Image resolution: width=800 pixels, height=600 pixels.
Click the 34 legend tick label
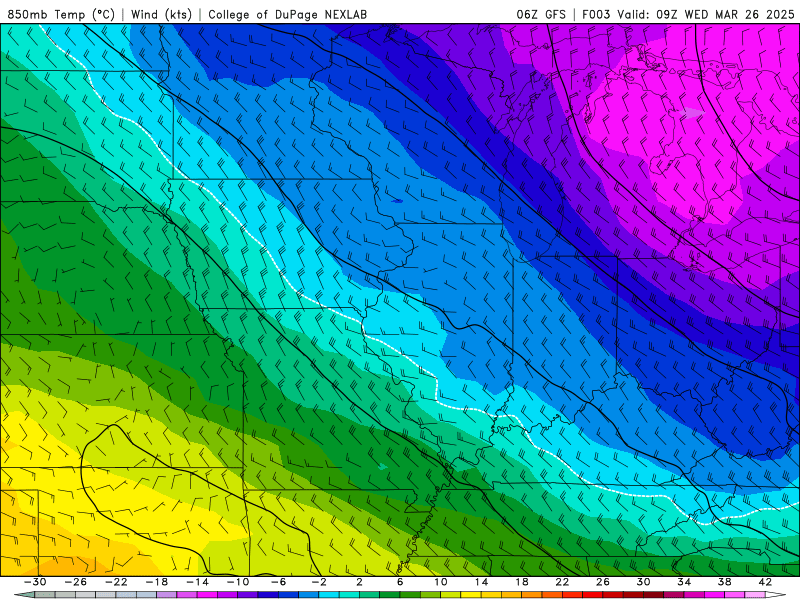click(x=684, y=582)
